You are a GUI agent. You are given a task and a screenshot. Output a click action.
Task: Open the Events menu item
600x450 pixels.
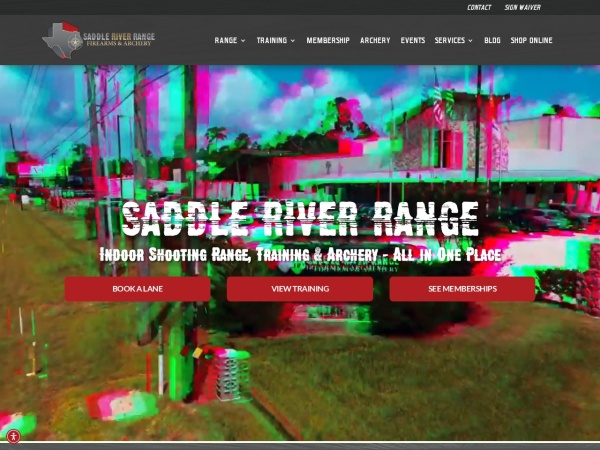[412, 40]
